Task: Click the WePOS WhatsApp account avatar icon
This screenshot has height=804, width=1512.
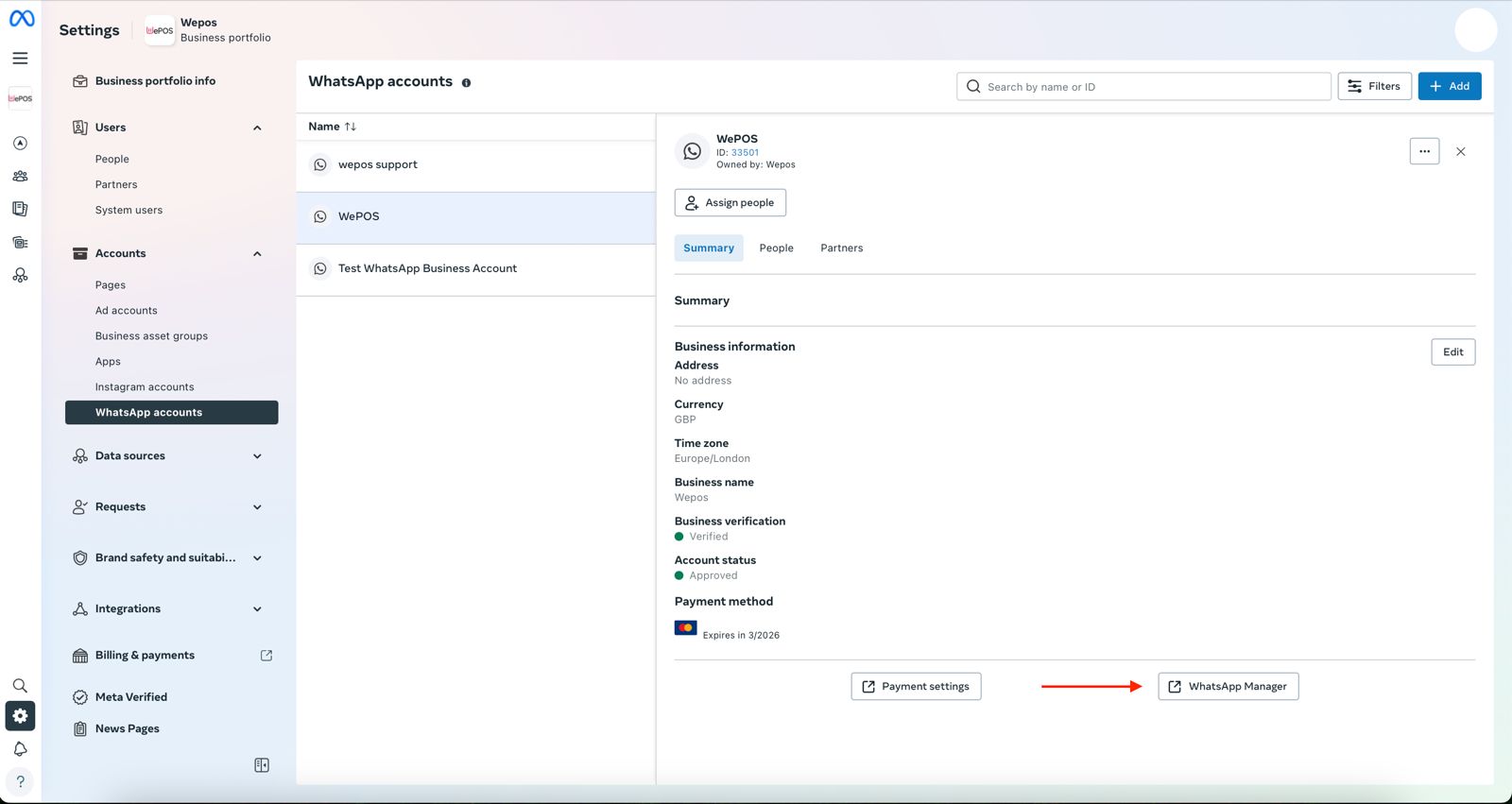Action: point(692,151)
